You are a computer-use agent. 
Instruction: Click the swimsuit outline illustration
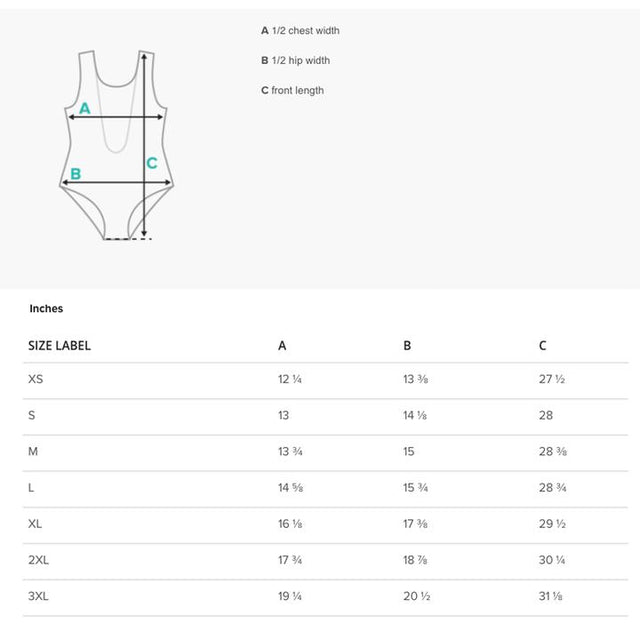click(x=117, y=145)
